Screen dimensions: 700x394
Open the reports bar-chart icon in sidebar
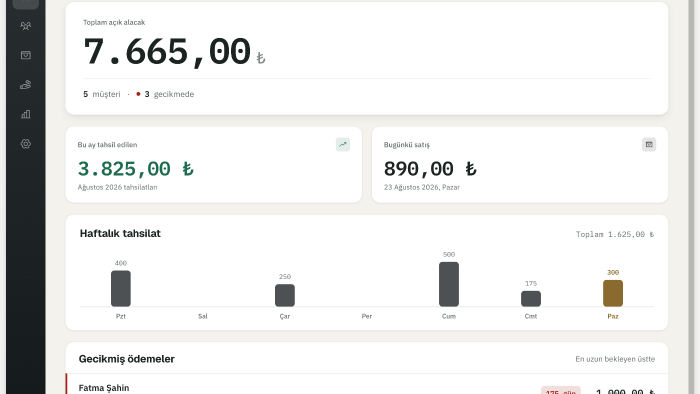(25, 114)
